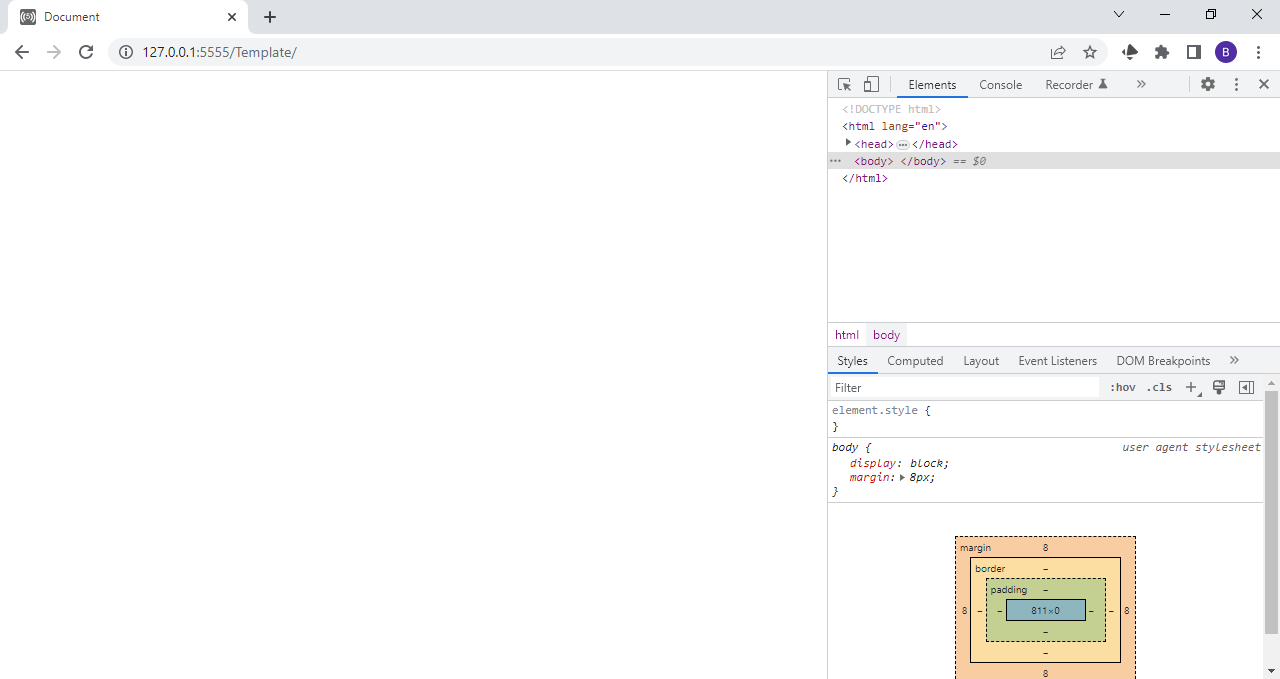Select the inspect element picker tool
Screen dimensions: 1280x679
[844, 84]
